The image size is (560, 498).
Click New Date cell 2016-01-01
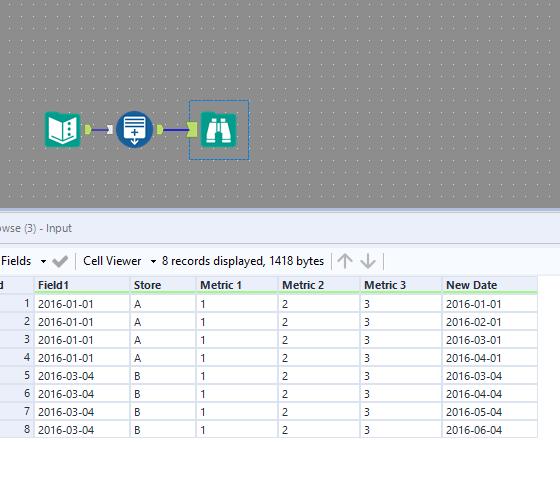pyautogui.click(x=490, y=304)
